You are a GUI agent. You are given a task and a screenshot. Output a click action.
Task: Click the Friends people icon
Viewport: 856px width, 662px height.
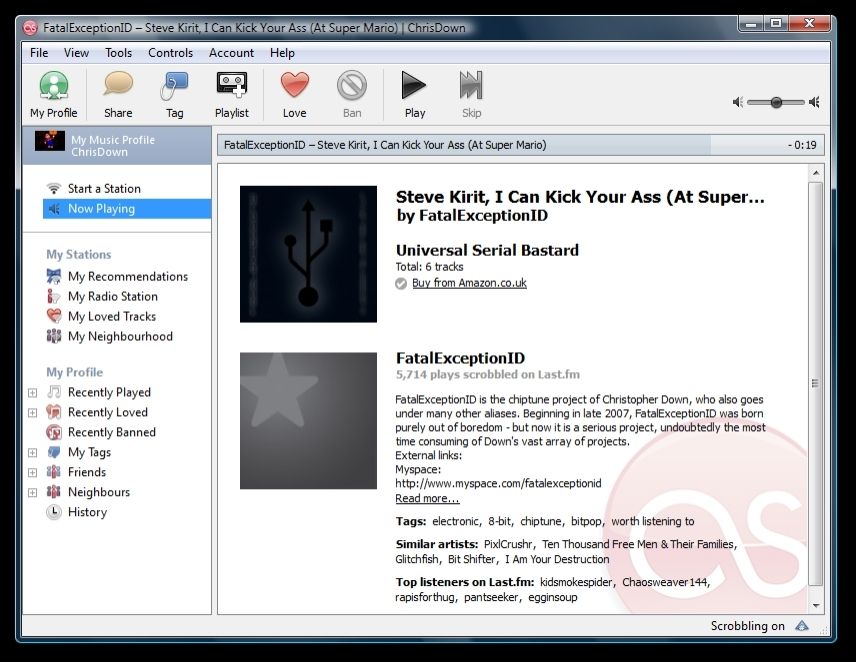[x=54, y=472]
